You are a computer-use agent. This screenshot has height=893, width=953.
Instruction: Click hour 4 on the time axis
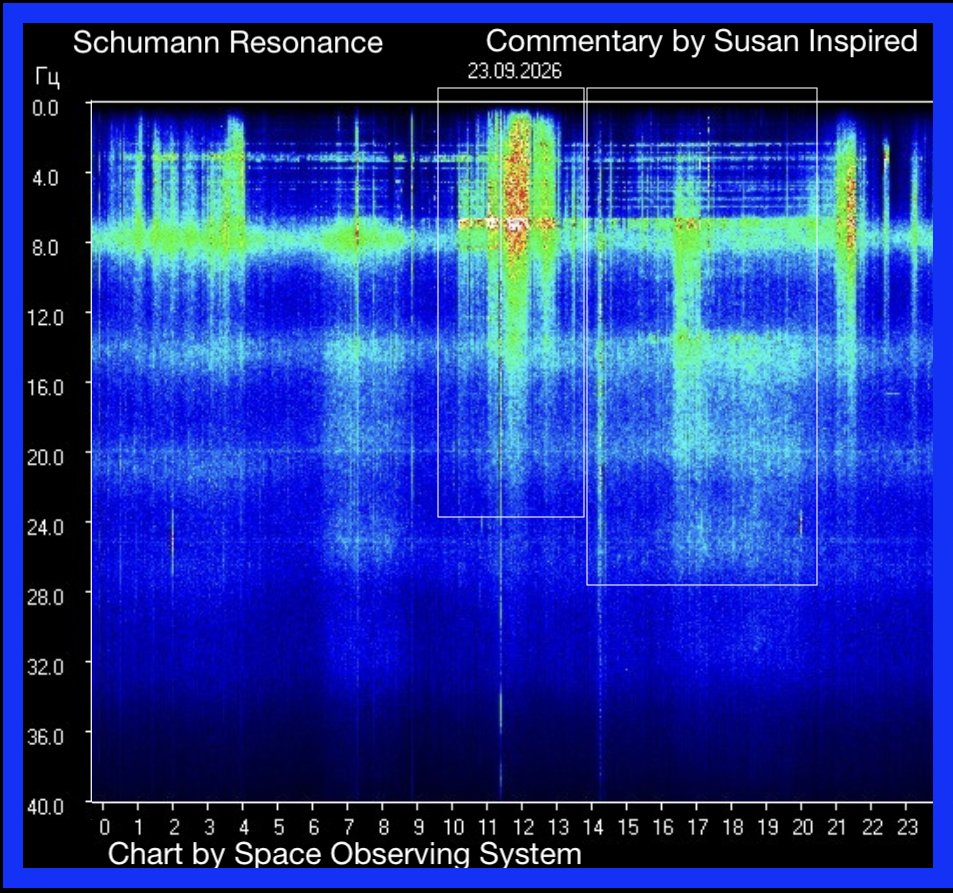pos(244,827)
